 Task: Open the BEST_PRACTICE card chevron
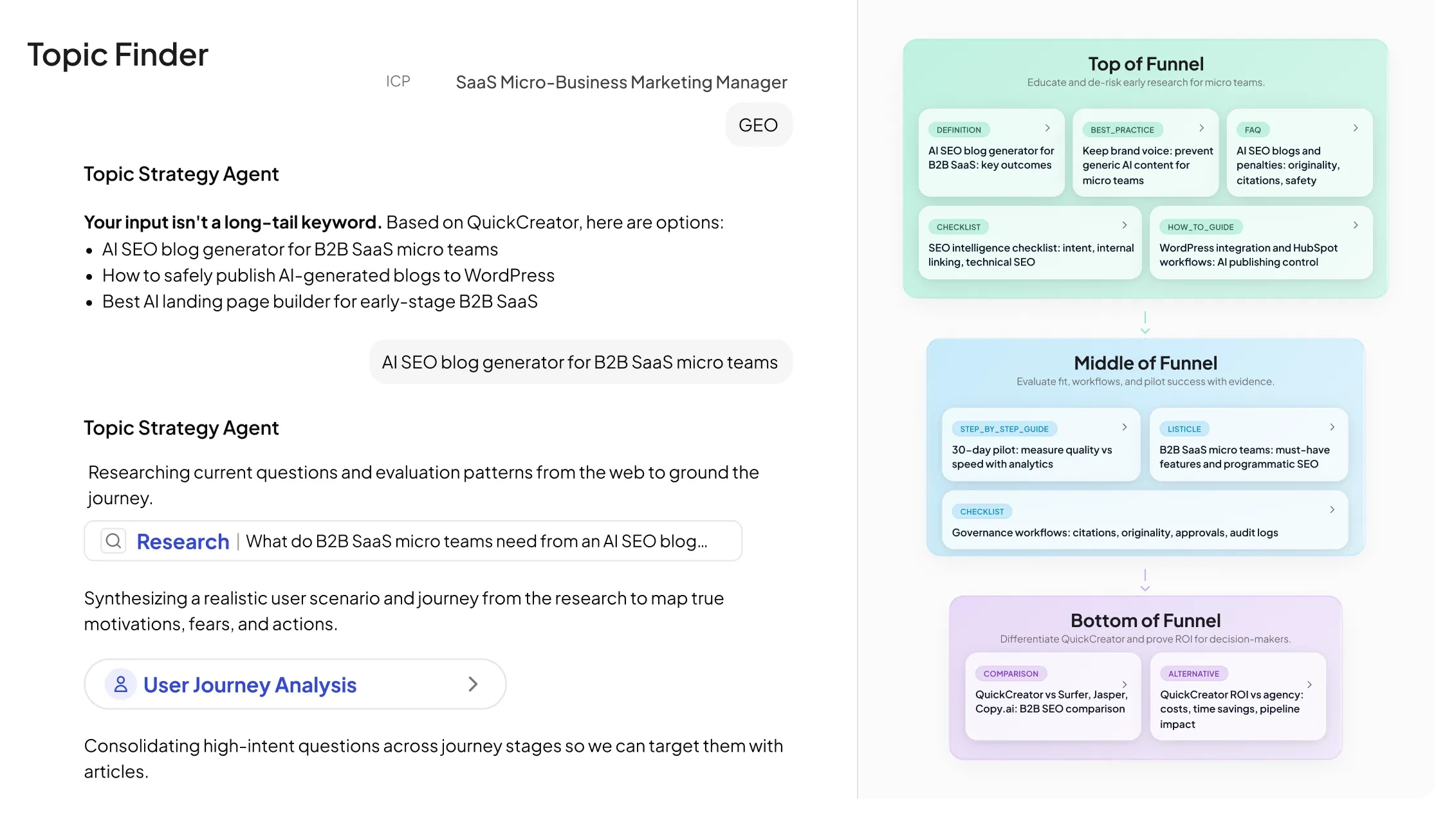pos(1201,128)
